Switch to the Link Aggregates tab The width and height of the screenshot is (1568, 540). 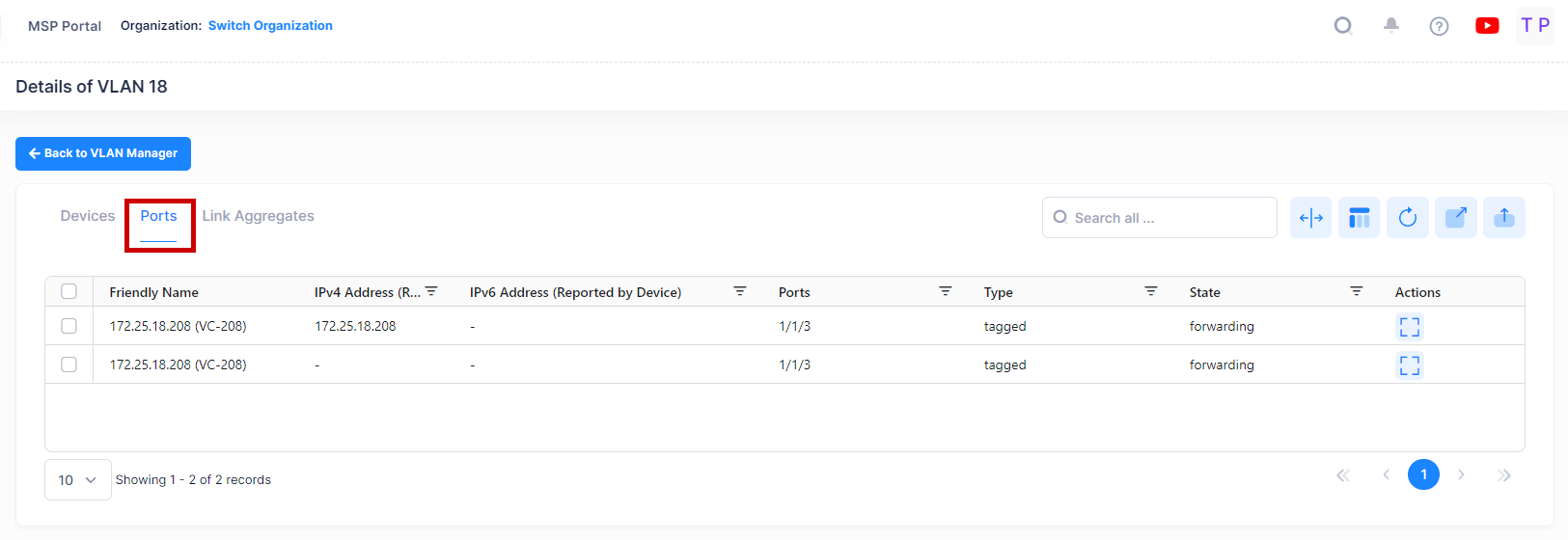[x=258, y=216]
